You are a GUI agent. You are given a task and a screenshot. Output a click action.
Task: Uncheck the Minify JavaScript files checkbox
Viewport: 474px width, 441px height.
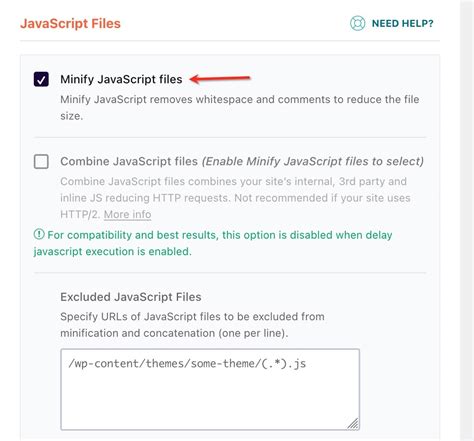coord(41,79)
